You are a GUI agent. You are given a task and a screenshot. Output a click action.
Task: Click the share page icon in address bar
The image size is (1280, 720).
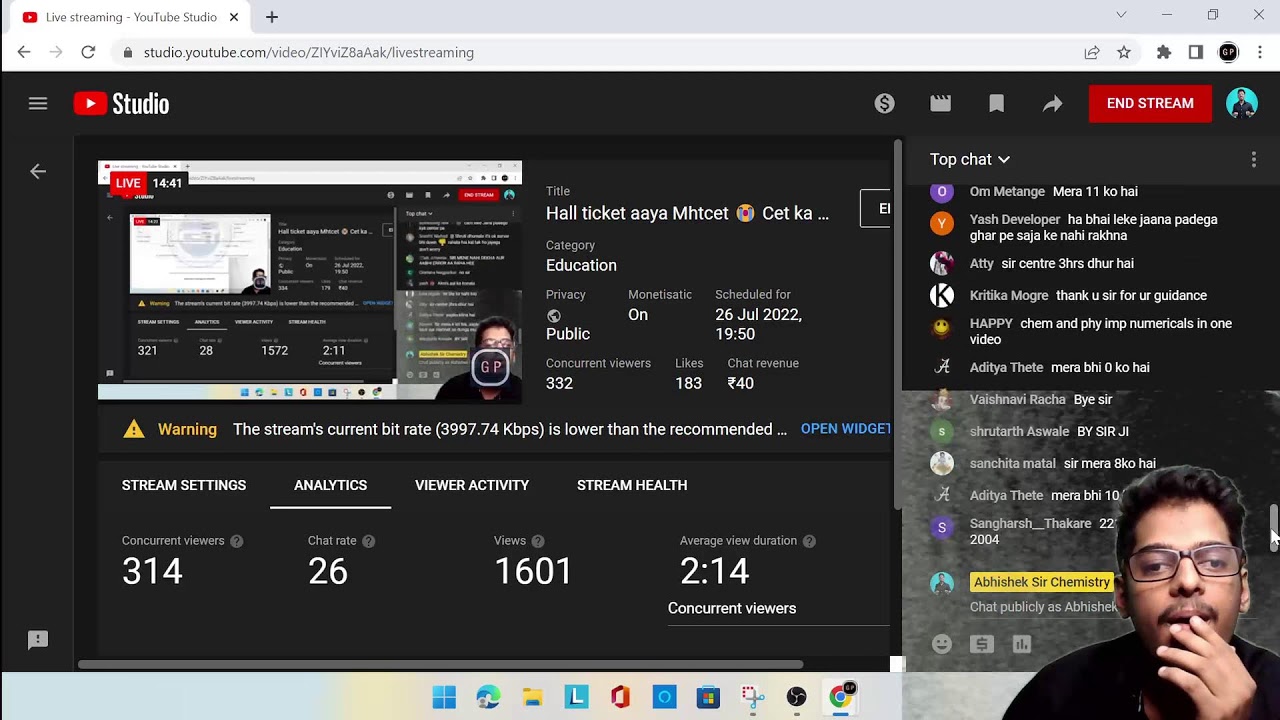click(x=1092, y=52)
